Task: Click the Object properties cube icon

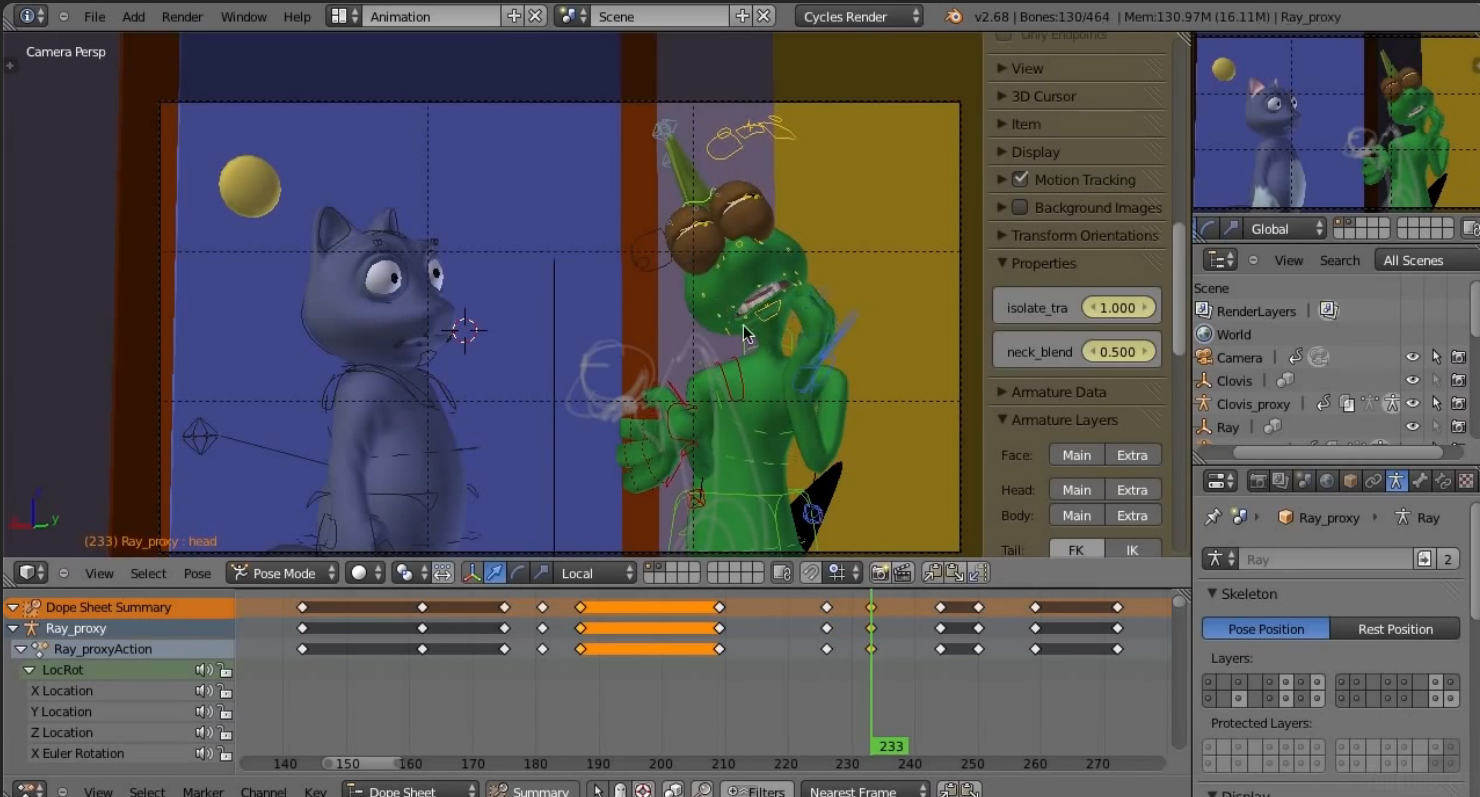Action: tap(1350, 481)
